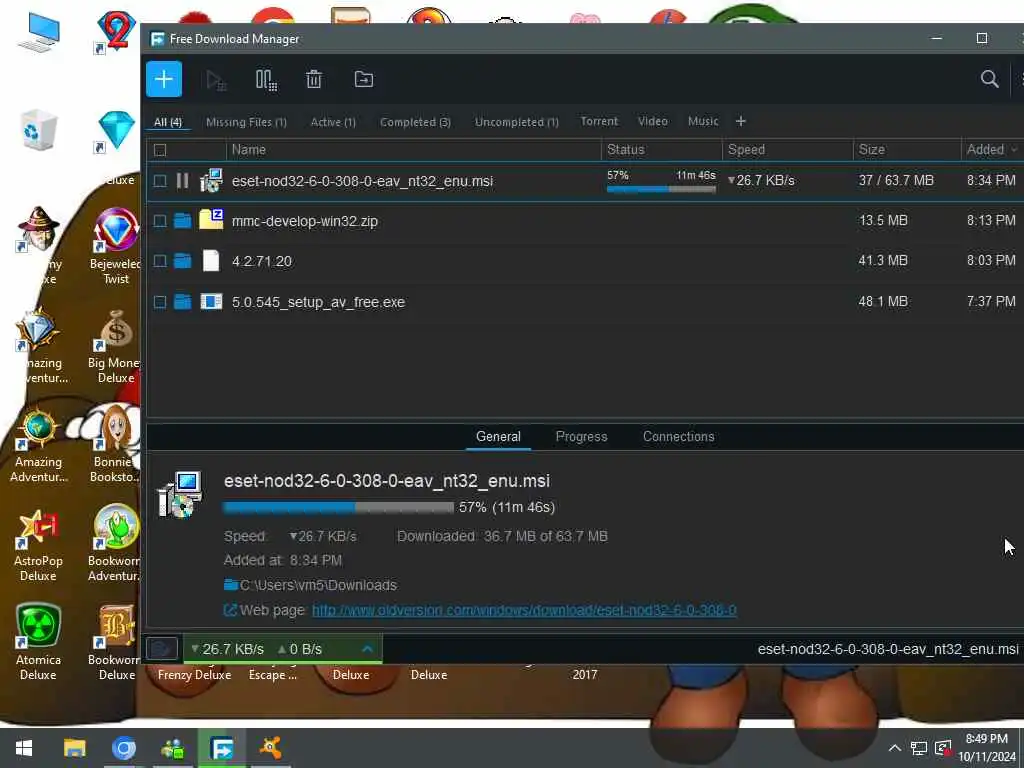Open This PC desktop icon
1024x768 pixels.
coord(38,32)
